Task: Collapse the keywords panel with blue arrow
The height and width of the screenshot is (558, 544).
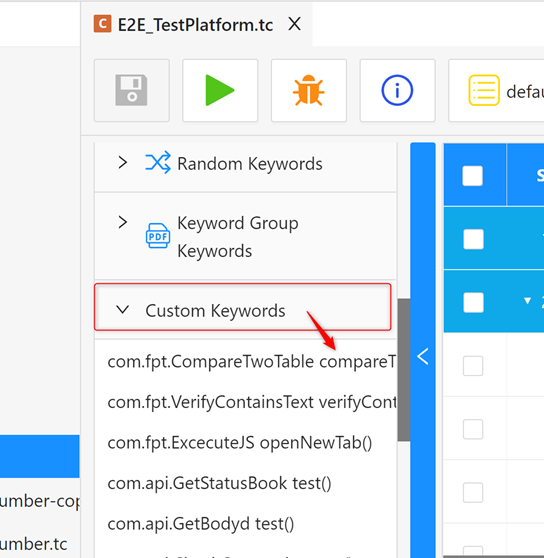Action: (423, 356)
